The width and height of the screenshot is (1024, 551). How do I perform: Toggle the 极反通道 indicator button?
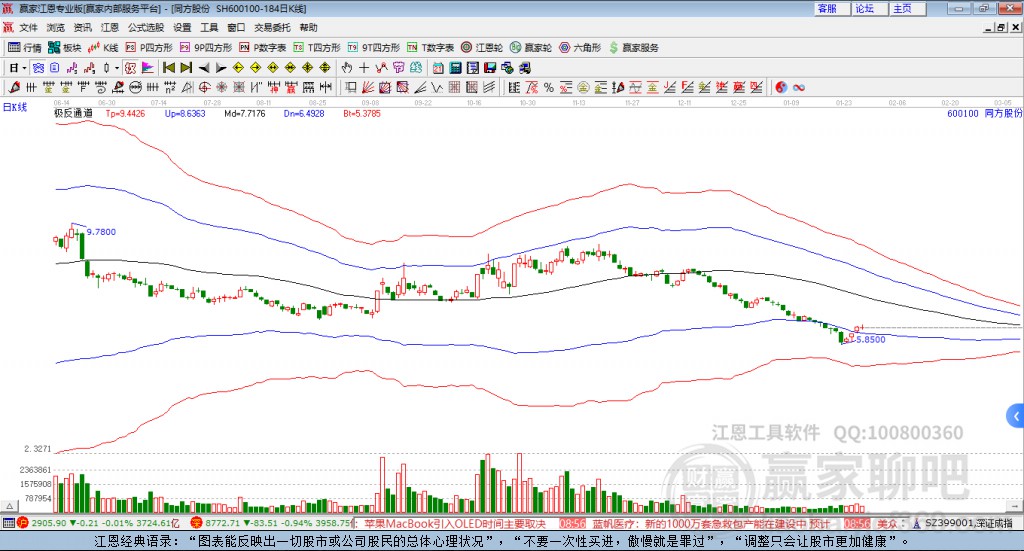coord(73,114)
